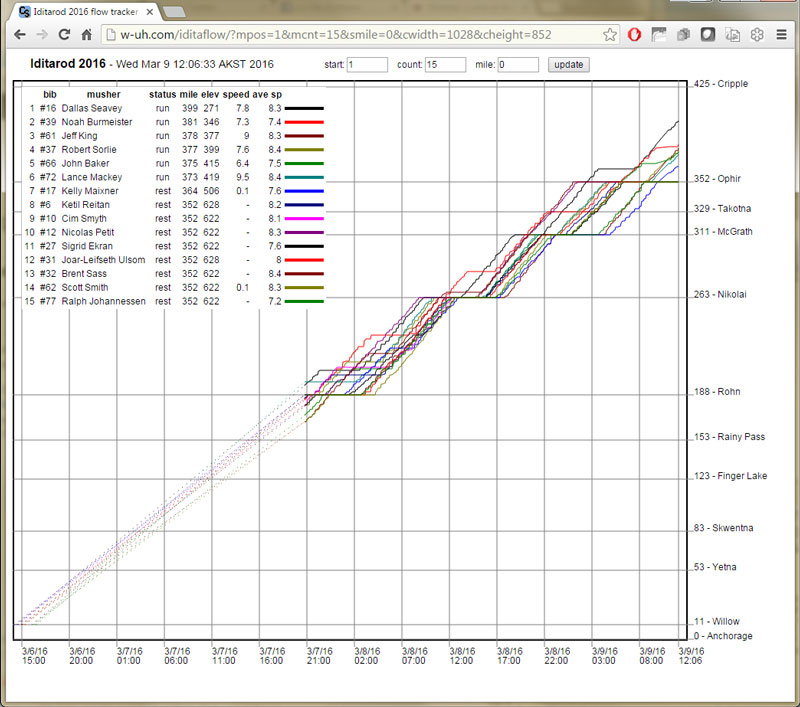Select Ketil Reitan in the musher list

point(86,205)
